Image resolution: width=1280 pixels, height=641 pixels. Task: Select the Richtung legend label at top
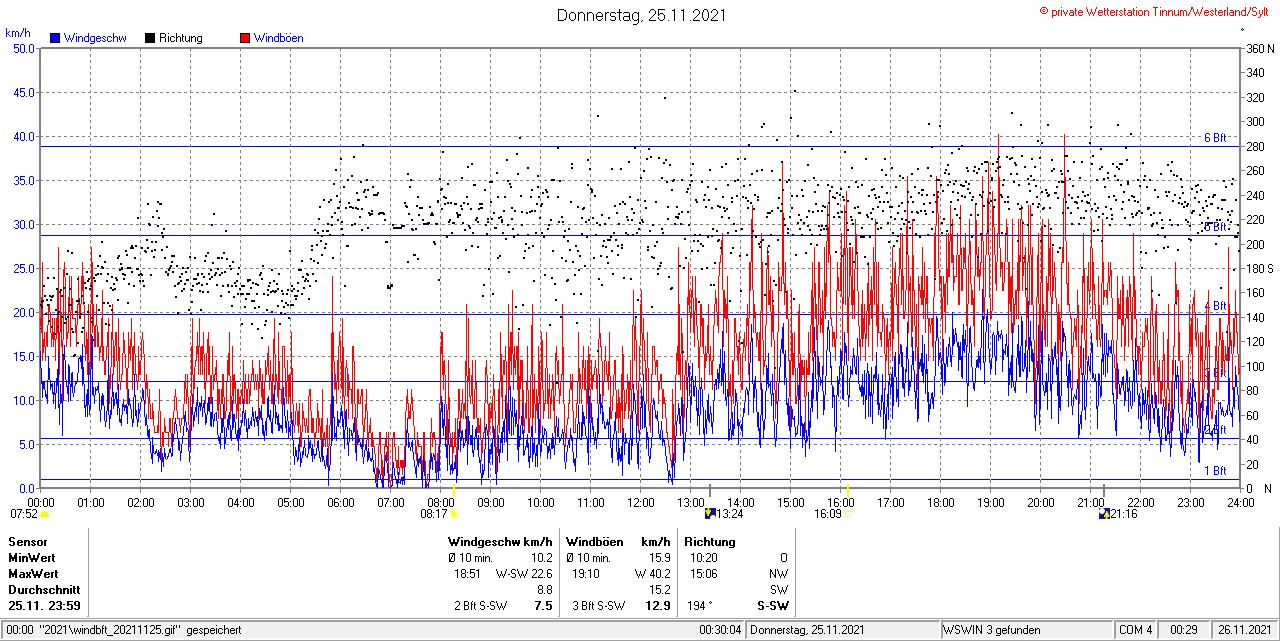[x=181, y=38]
